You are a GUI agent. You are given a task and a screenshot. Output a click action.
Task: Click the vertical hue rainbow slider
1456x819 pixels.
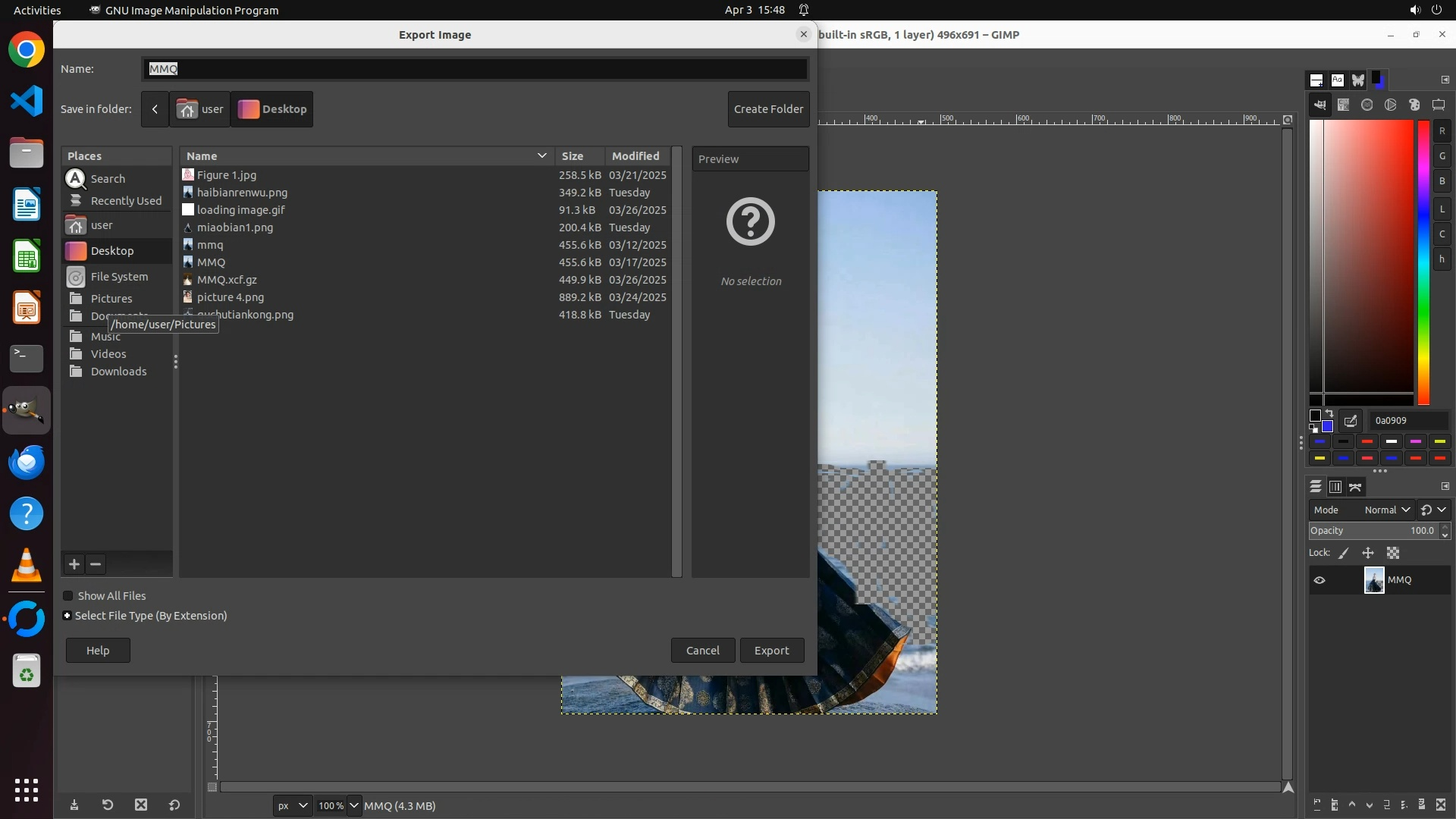tap(1423, 262)
